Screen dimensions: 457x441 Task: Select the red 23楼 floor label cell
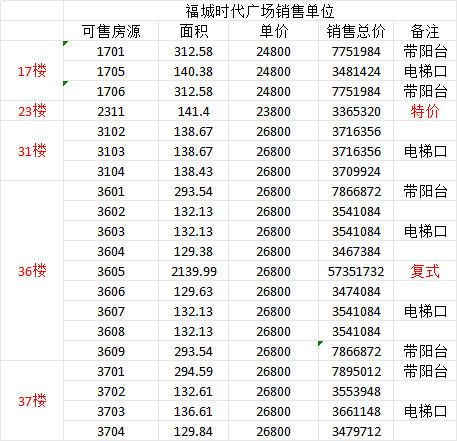(x=32, y=111)
